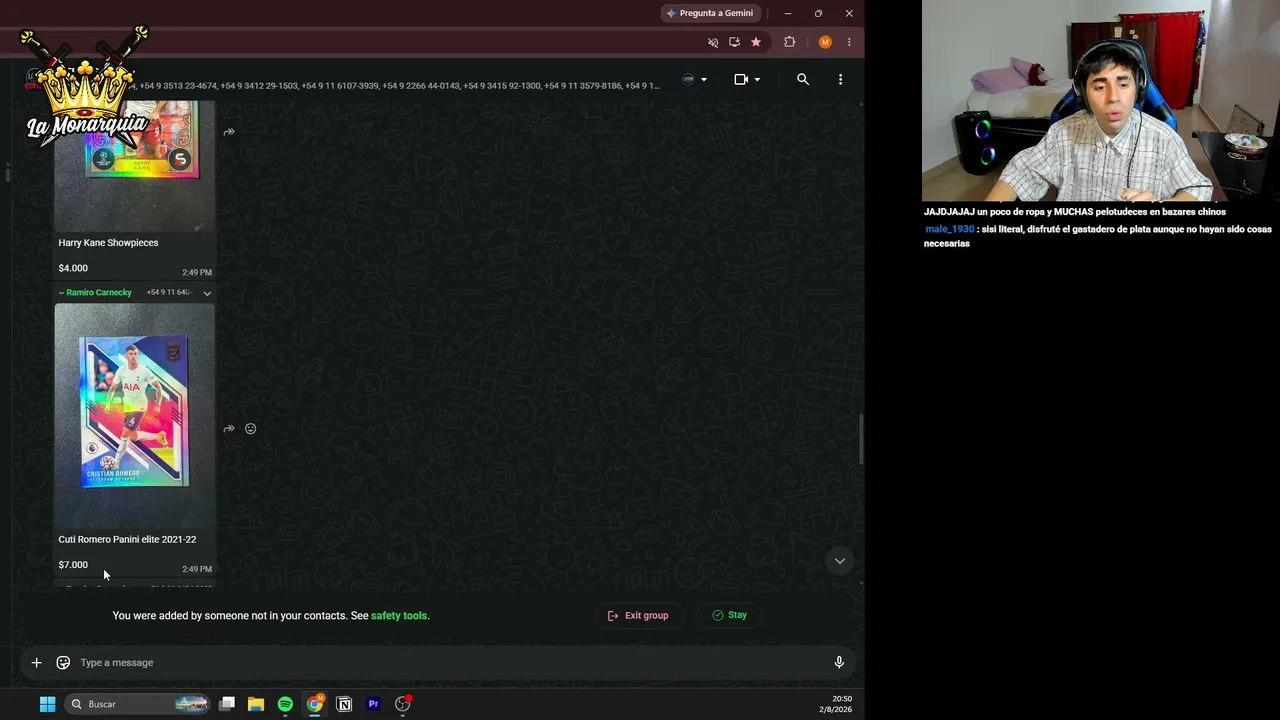Image resolution: width=1280 pixels, height=720 pixels.
Task: Open the WhatsApp chat options menu
Action: pos(840,79)
